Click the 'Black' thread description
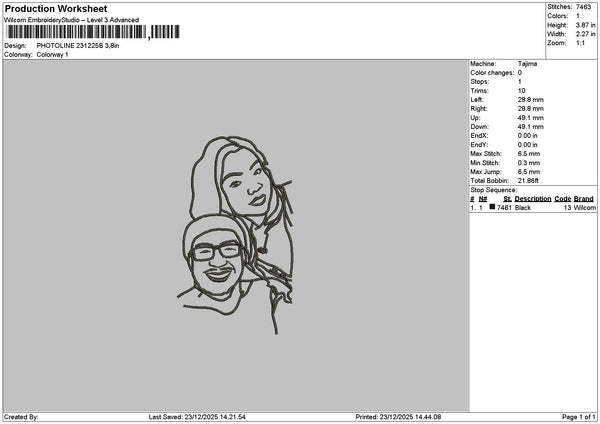 (523, 208)
